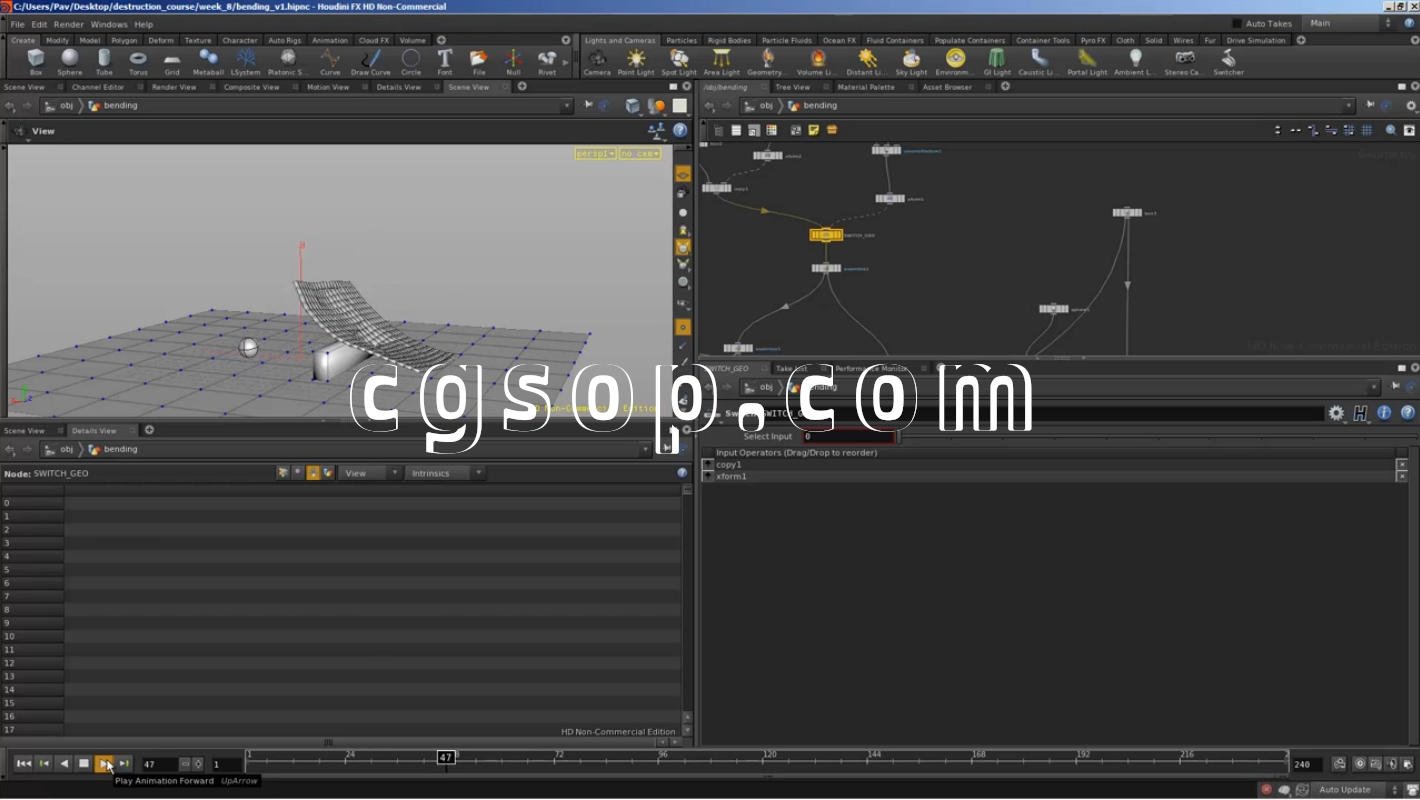Viewport: 1420px width, 800px height.
Task: Click the Select Input value field
Action: click(849, 437)
